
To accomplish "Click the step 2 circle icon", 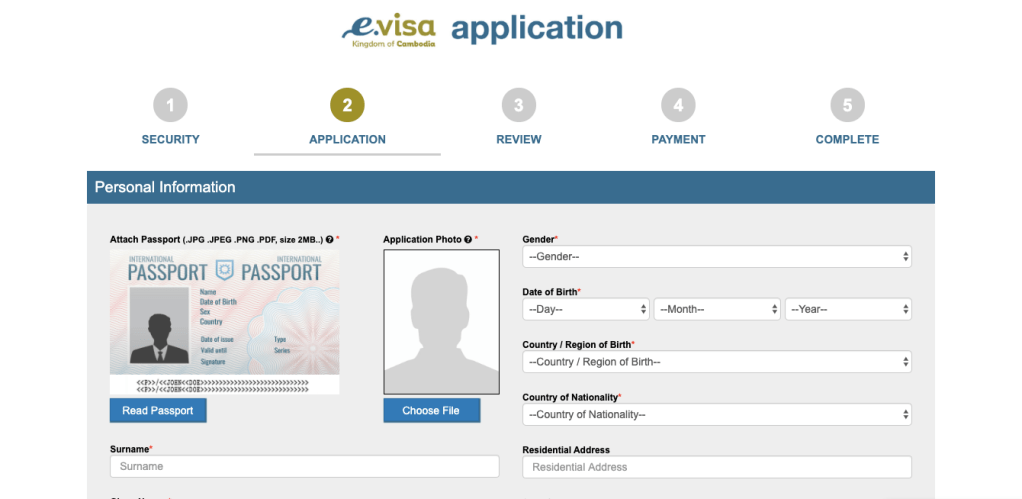I will point(347,105).
